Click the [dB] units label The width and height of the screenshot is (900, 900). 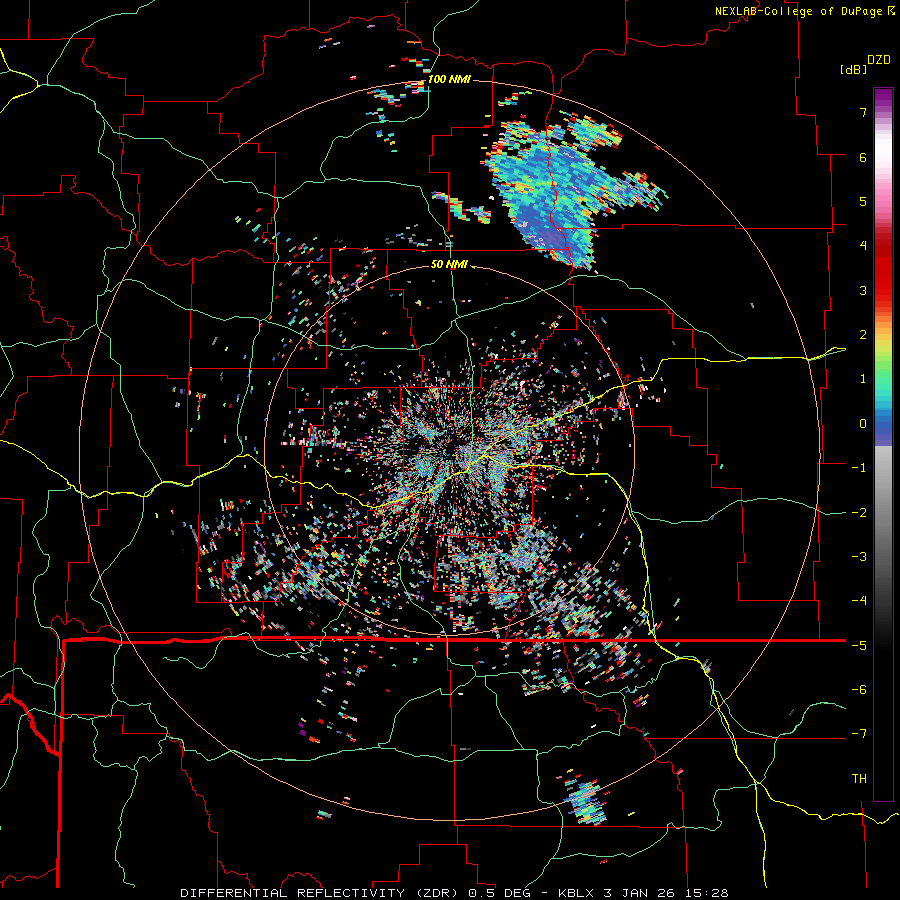coord(853,69)
